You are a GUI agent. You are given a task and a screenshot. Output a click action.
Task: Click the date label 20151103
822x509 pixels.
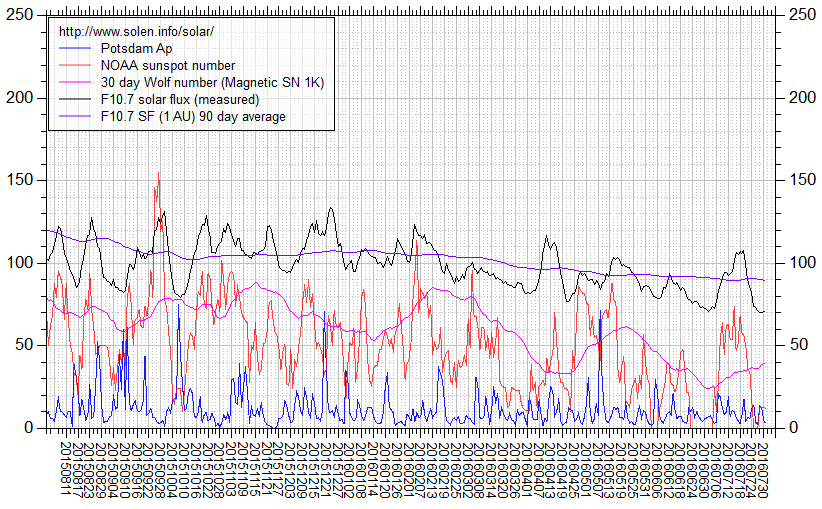point(231,470)
